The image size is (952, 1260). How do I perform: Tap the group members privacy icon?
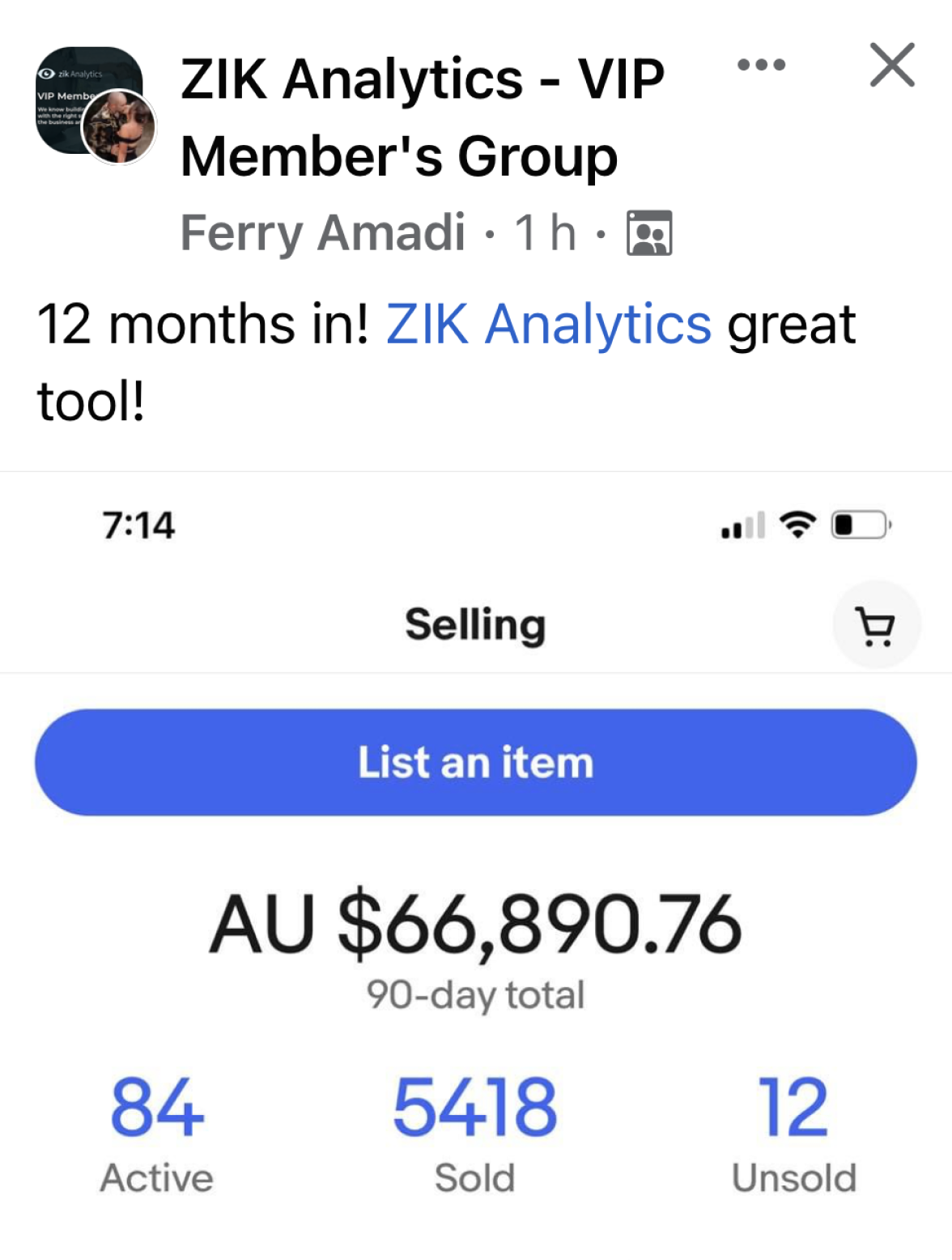point(649,233)
